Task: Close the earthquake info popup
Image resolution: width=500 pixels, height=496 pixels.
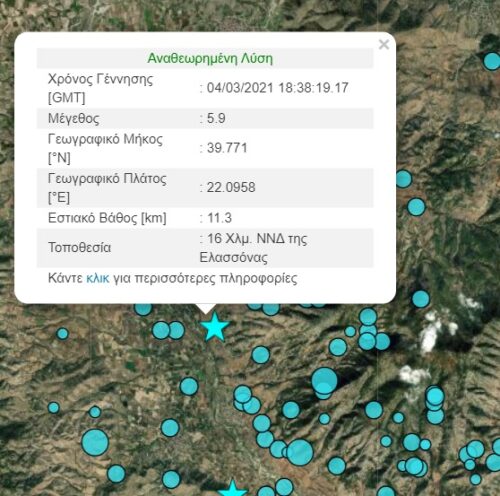Action: [x=384, y=44]
